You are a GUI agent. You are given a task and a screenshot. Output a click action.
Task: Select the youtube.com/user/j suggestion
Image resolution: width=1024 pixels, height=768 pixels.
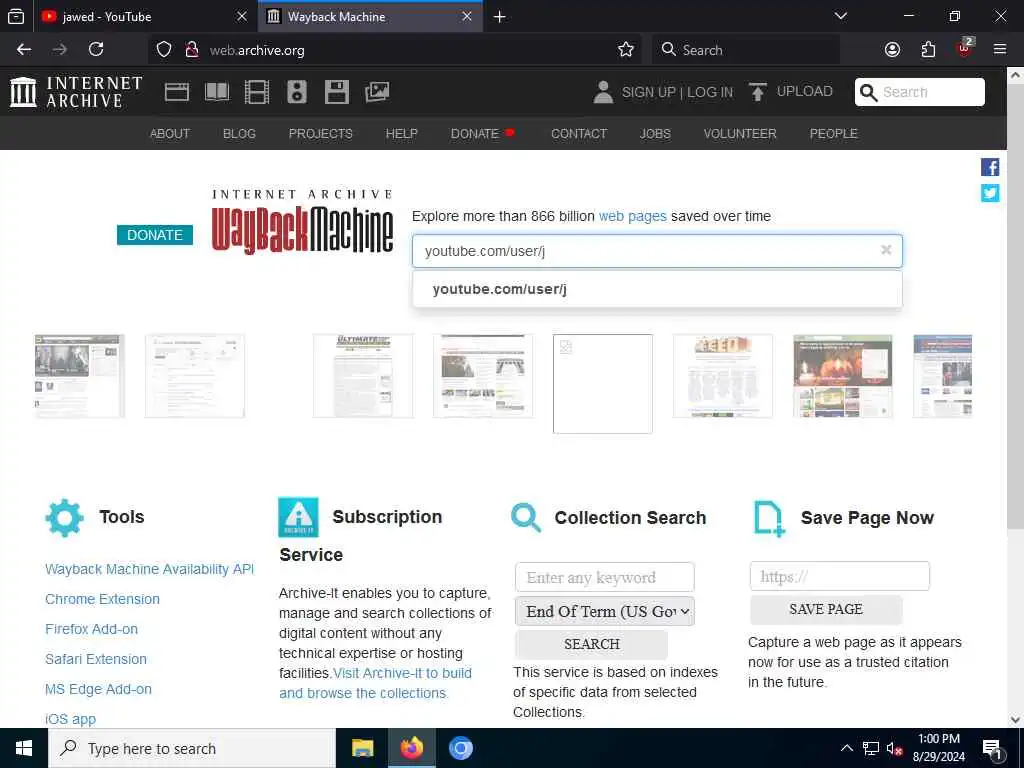(657, 289)
